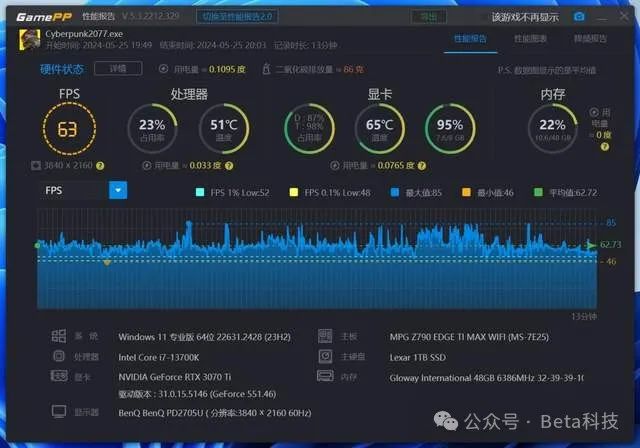Viewport: 640px width, 448px height.
Task: Switch to the 性能报告 tab
Action: tap(470, 39)
